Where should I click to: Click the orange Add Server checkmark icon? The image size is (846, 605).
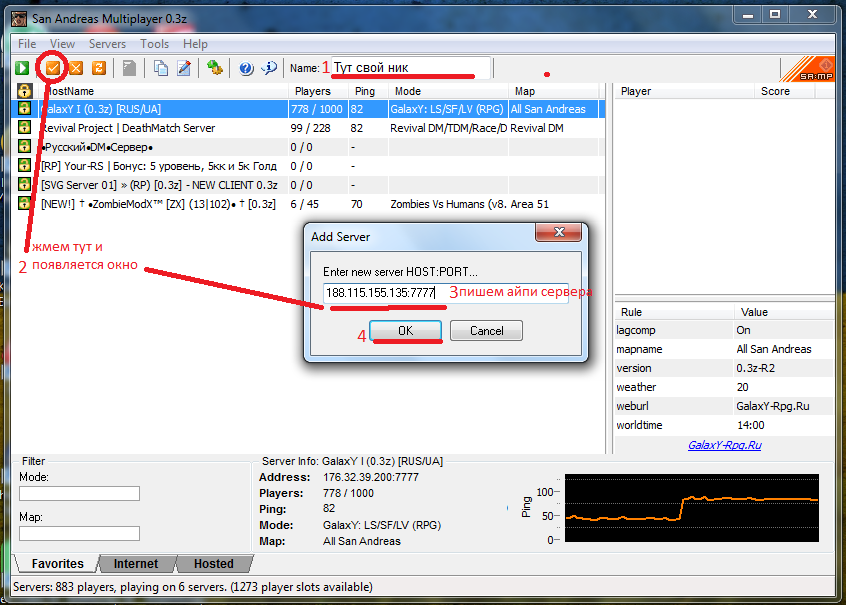(53, 67)
